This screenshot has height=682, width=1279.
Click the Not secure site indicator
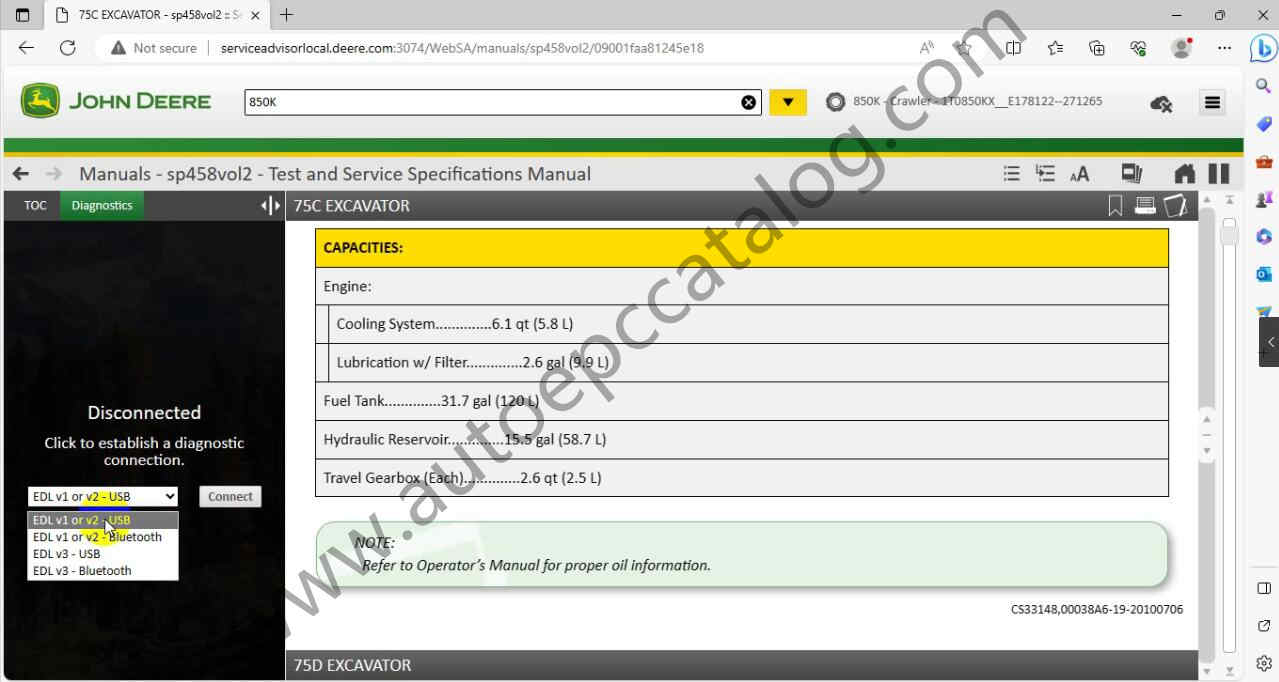[x=154, y=48]
